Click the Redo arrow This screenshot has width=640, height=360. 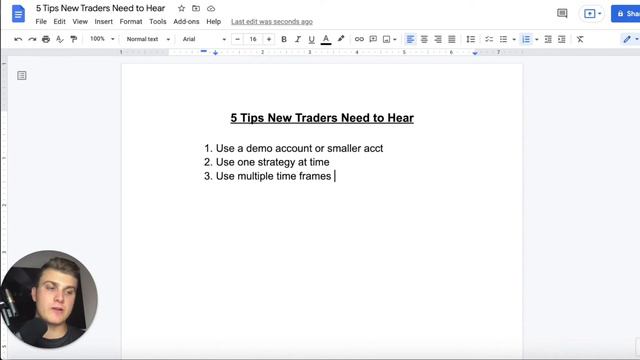click(x=32, y=39)
